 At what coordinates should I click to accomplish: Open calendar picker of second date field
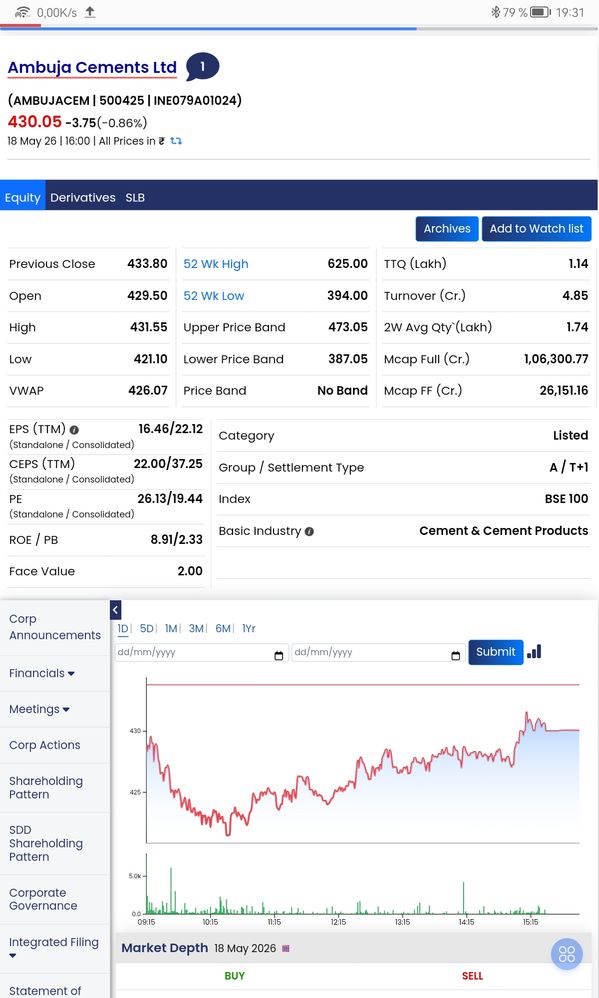[x=455, y=656]
